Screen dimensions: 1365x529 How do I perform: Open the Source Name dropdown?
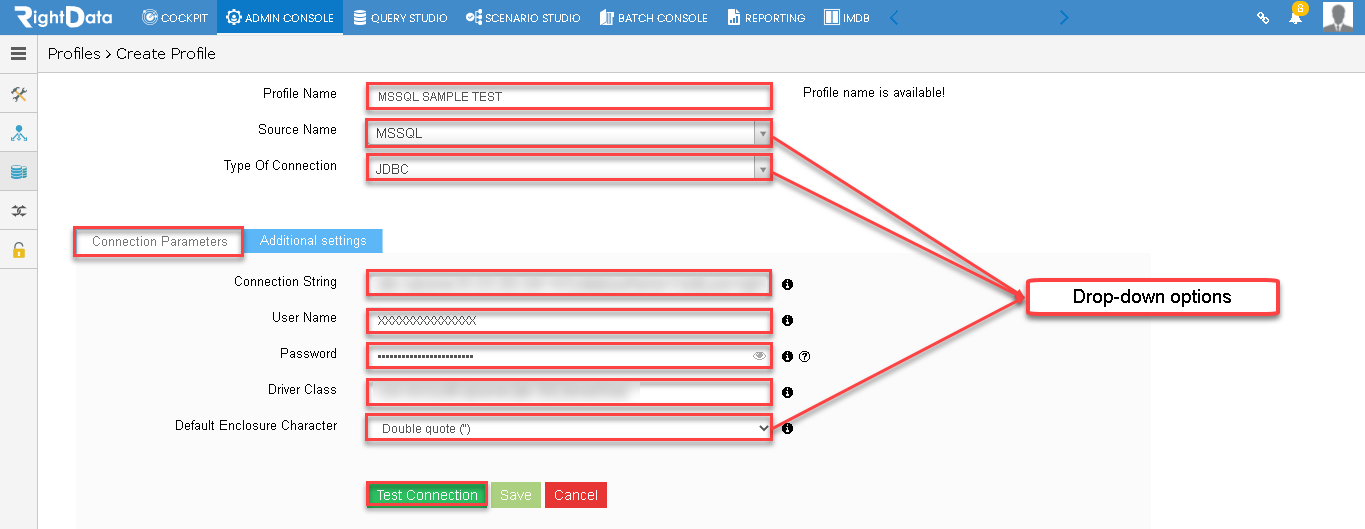point(569,133)
